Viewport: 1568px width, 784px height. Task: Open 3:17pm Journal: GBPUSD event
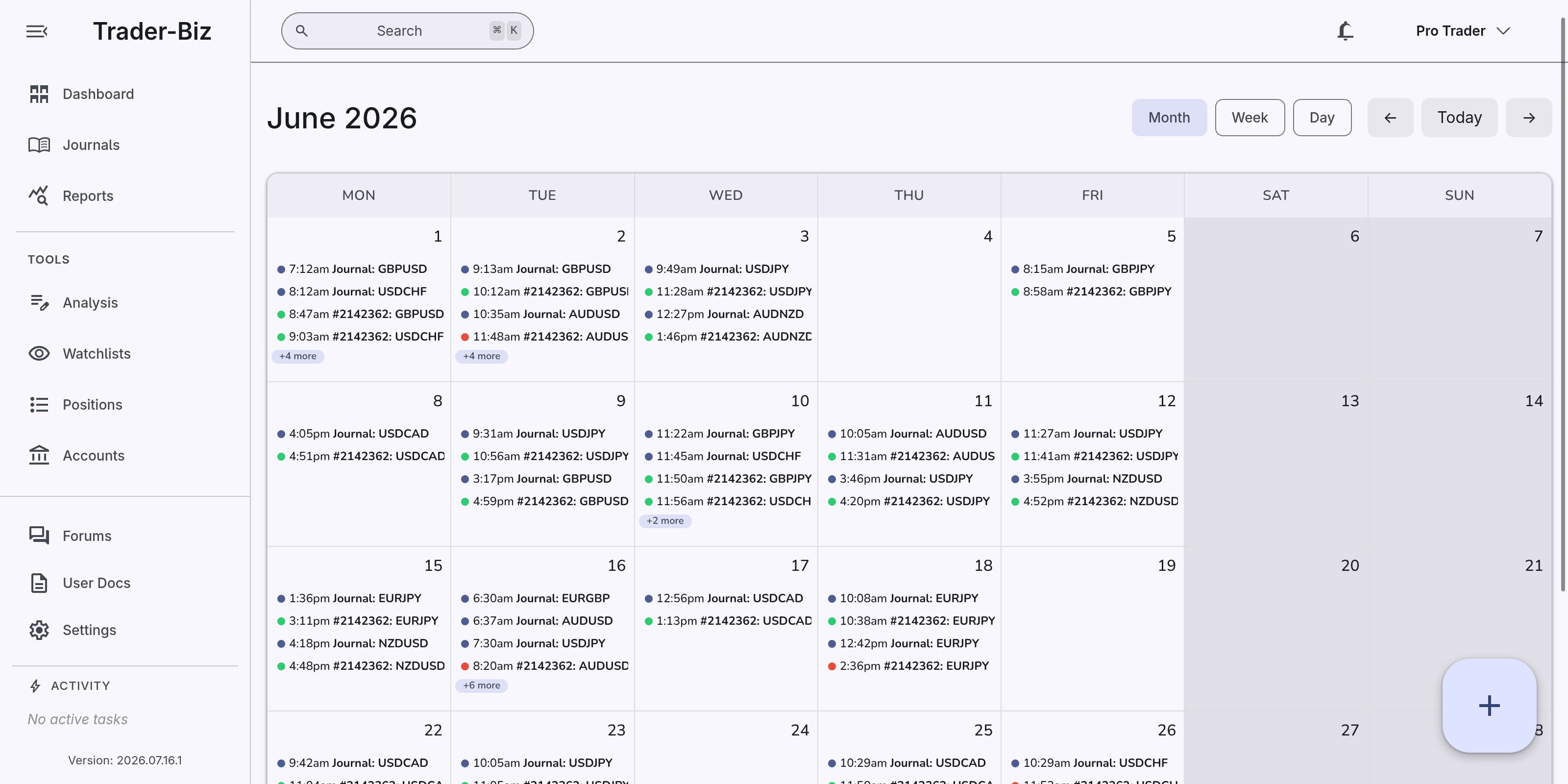pyautogui.click(x=542, y=478)
